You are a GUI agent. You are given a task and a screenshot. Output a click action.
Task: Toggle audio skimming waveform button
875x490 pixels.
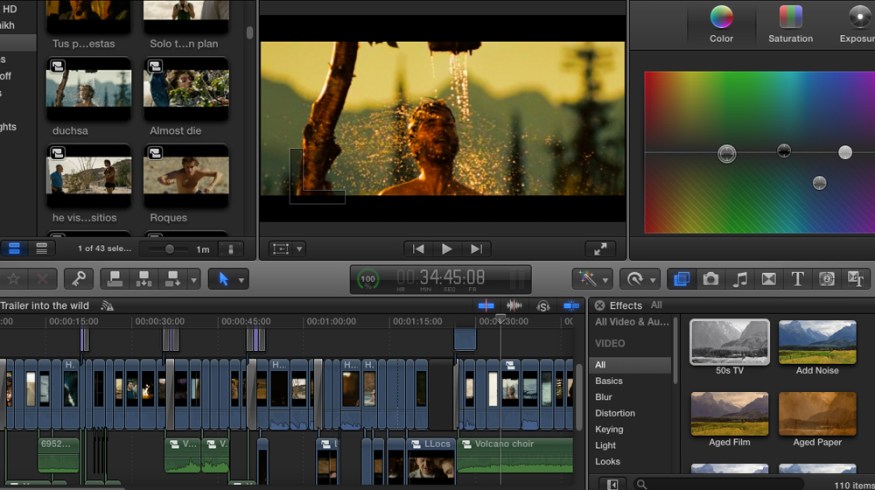(x=514, y=305)
